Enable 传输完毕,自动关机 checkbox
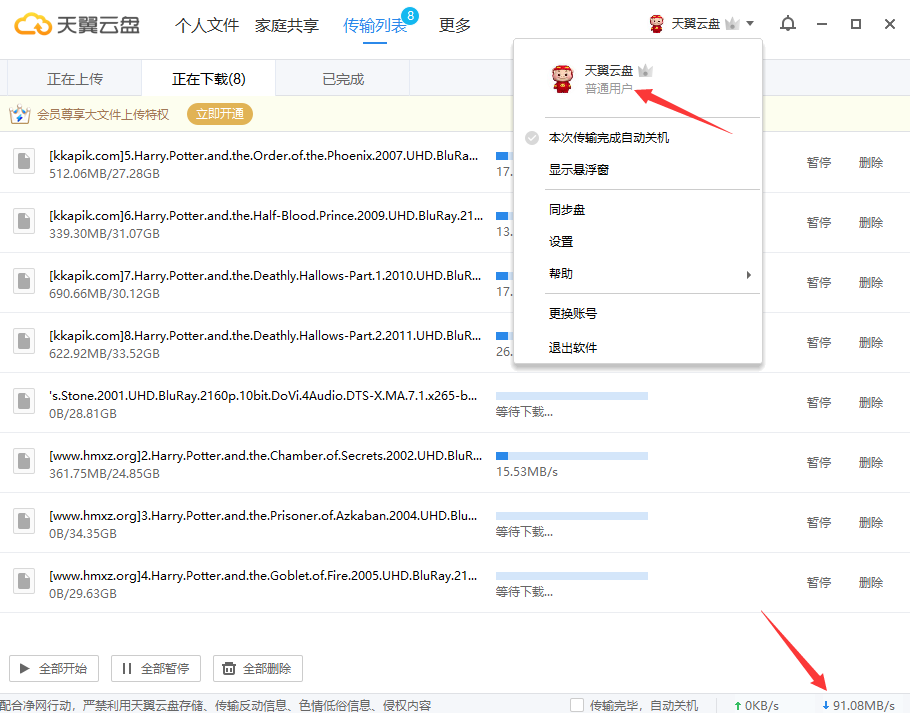The width and height of the screenshot is (910, 713). point(577,705)
